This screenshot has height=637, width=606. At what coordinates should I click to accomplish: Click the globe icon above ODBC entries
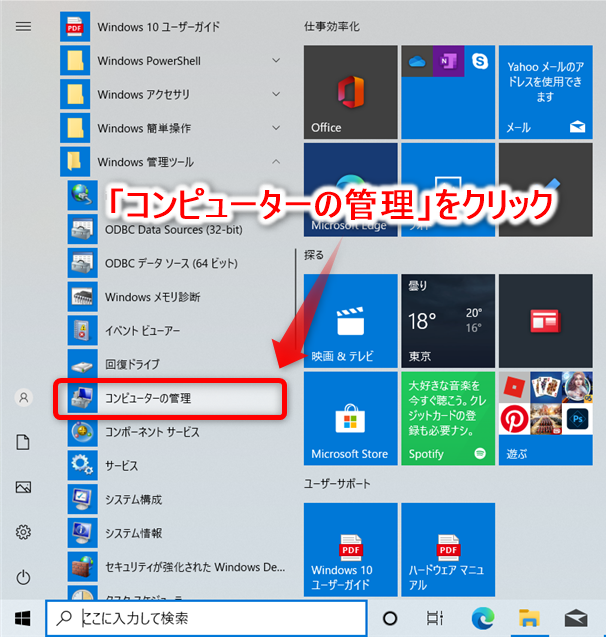(82, 195)
